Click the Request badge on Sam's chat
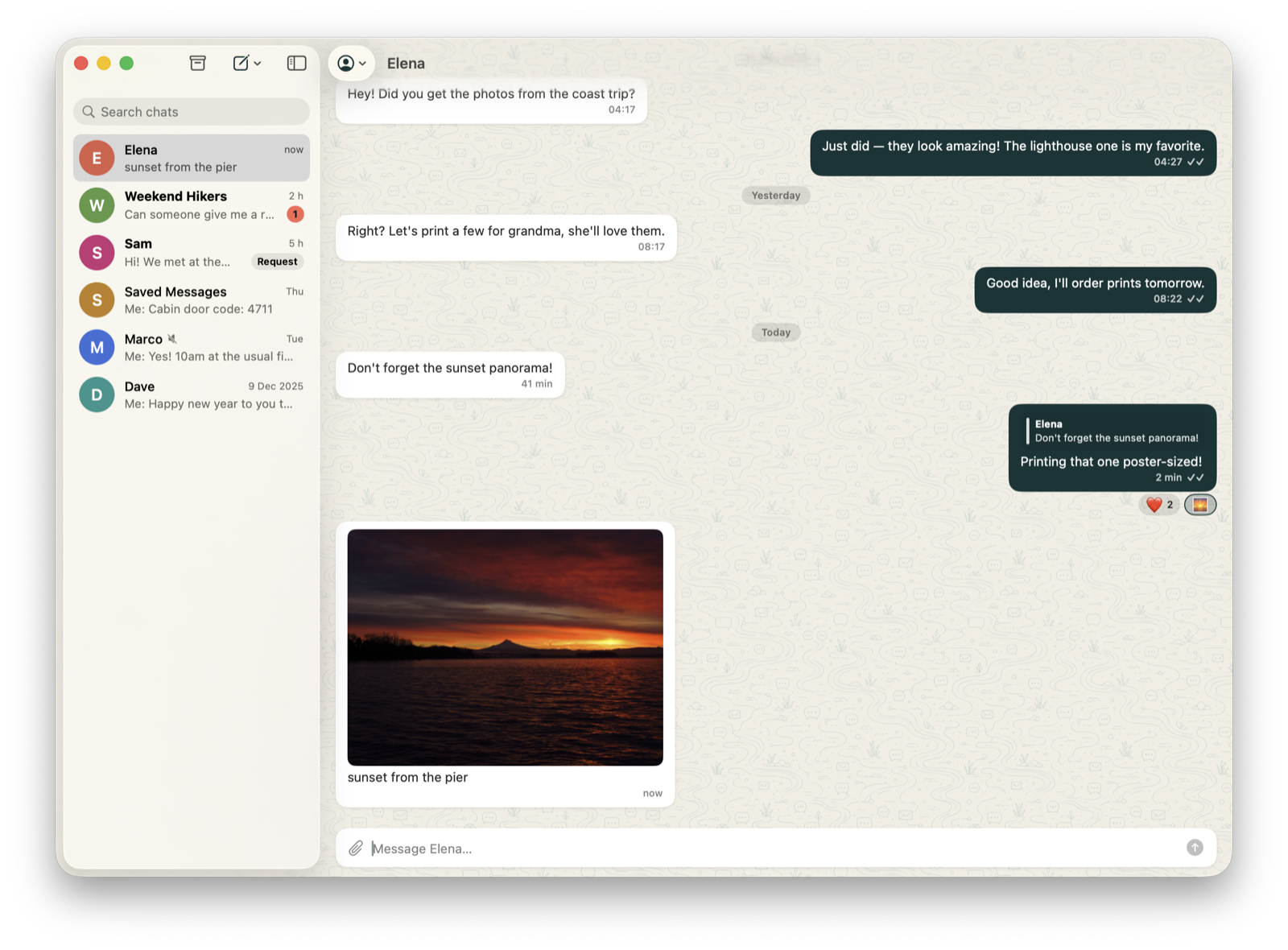Image resolution: width=1288 pixels, height=950 pixels. (x=277, y=262)
